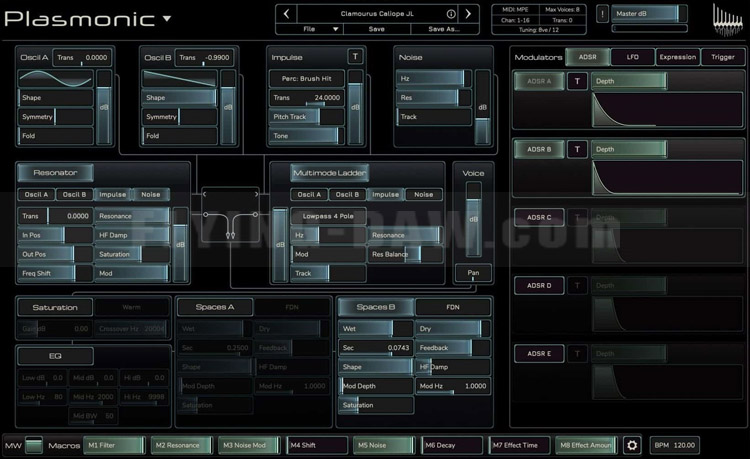Click the Spaces B module button

tap(376, 307)
